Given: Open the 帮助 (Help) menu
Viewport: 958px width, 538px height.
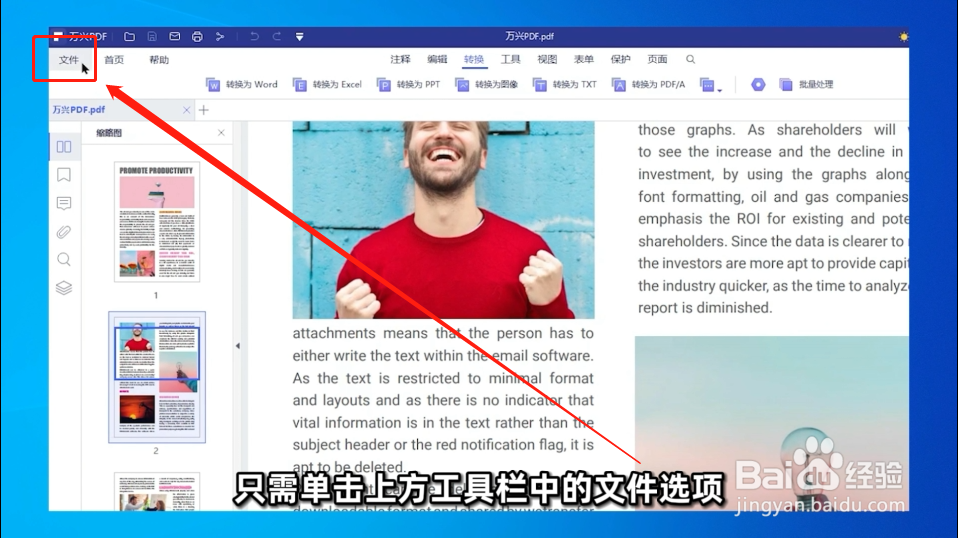Looking at the screenshot, I should [159, 60].
